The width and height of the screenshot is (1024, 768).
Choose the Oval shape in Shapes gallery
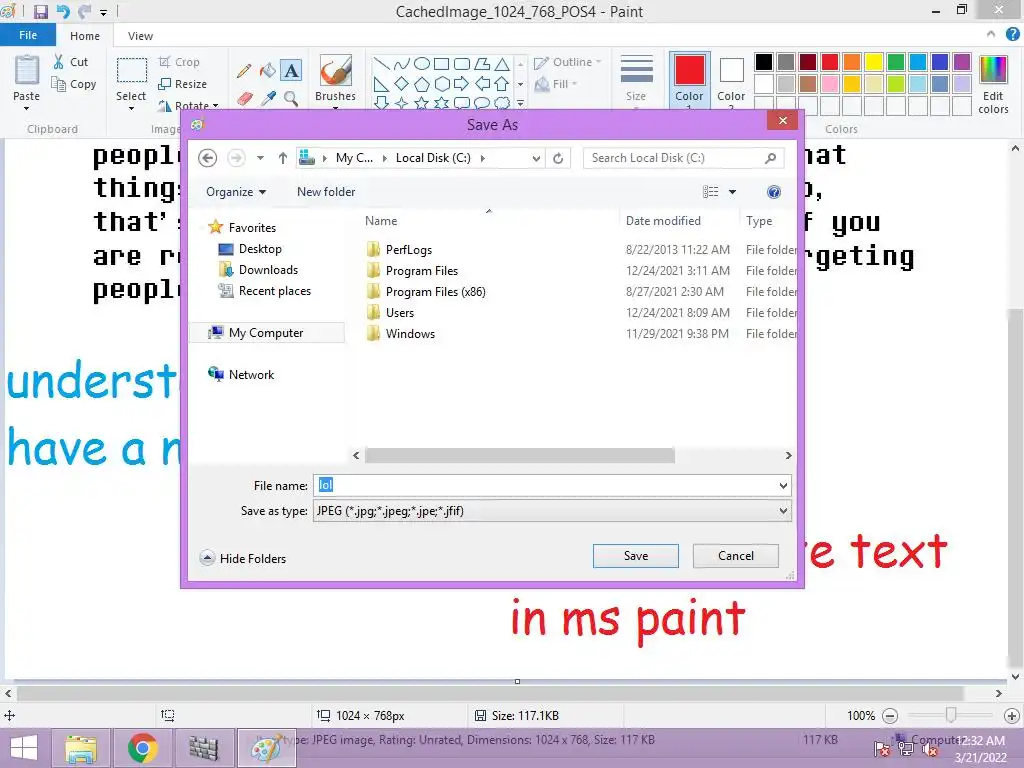[422, 63]
